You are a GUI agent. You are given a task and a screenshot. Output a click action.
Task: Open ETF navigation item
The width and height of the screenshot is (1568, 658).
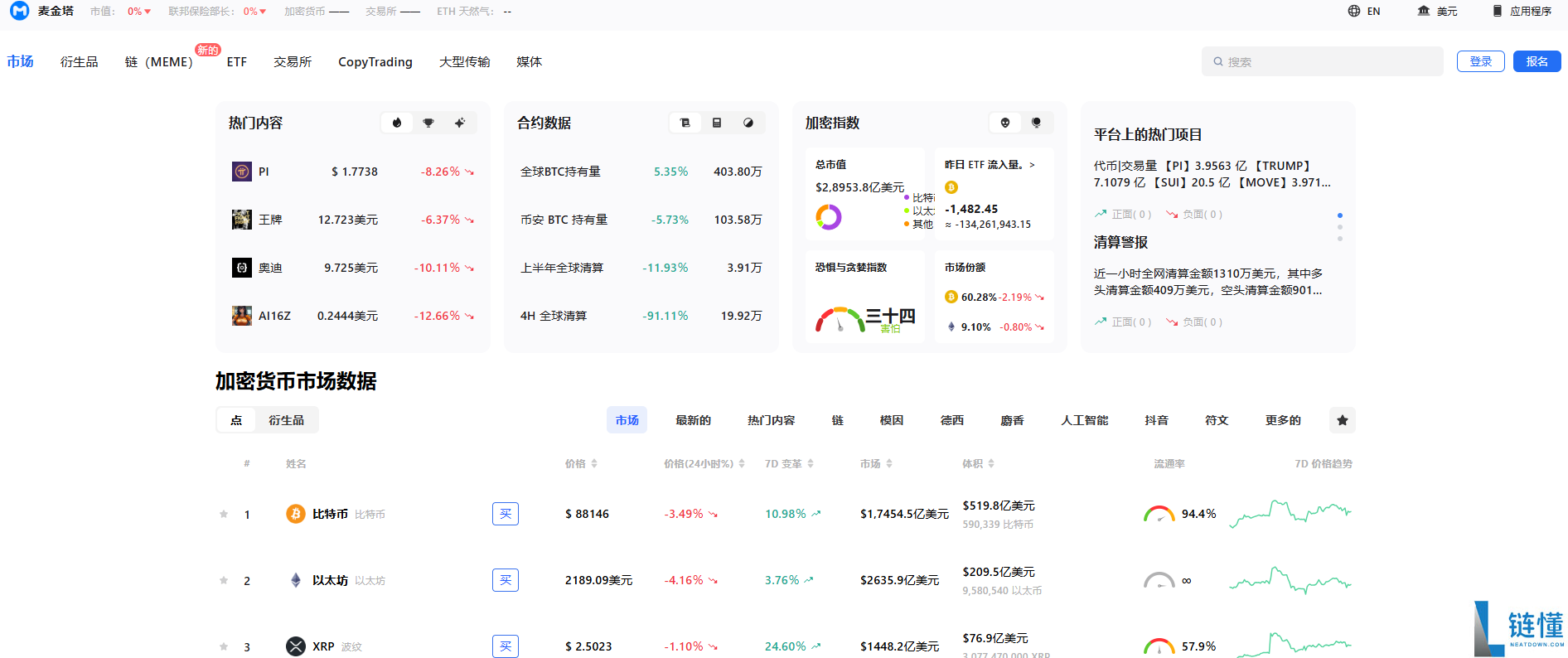pyautogui.click(x=237, y=61)
